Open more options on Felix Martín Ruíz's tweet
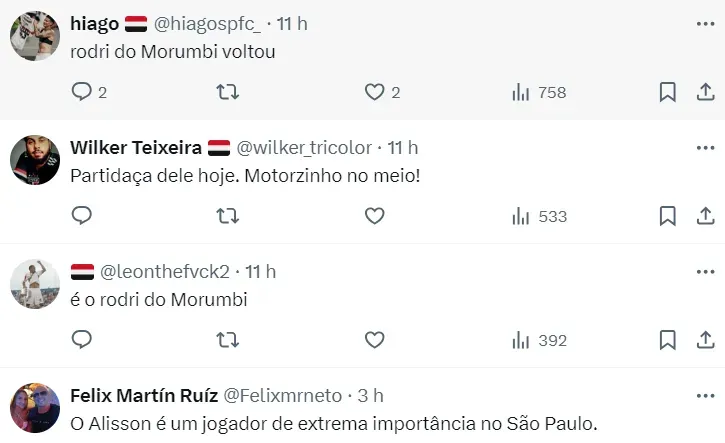This screenshot has height=443, width=725. click(704, 395)
